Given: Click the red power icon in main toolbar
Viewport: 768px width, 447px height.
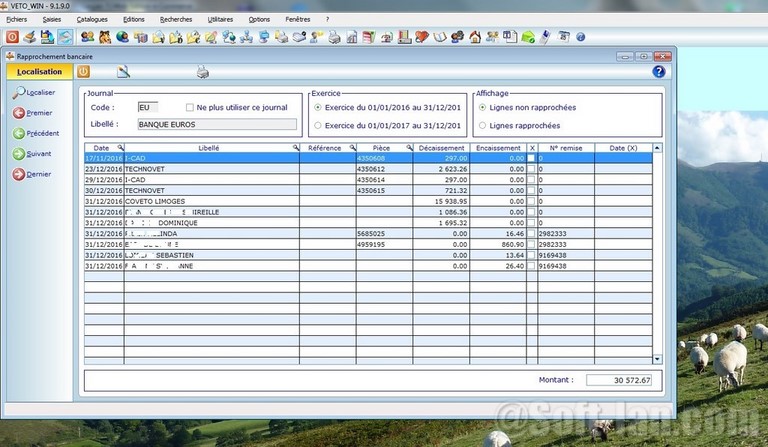Looking at the screenshot, I should (12, 37).
